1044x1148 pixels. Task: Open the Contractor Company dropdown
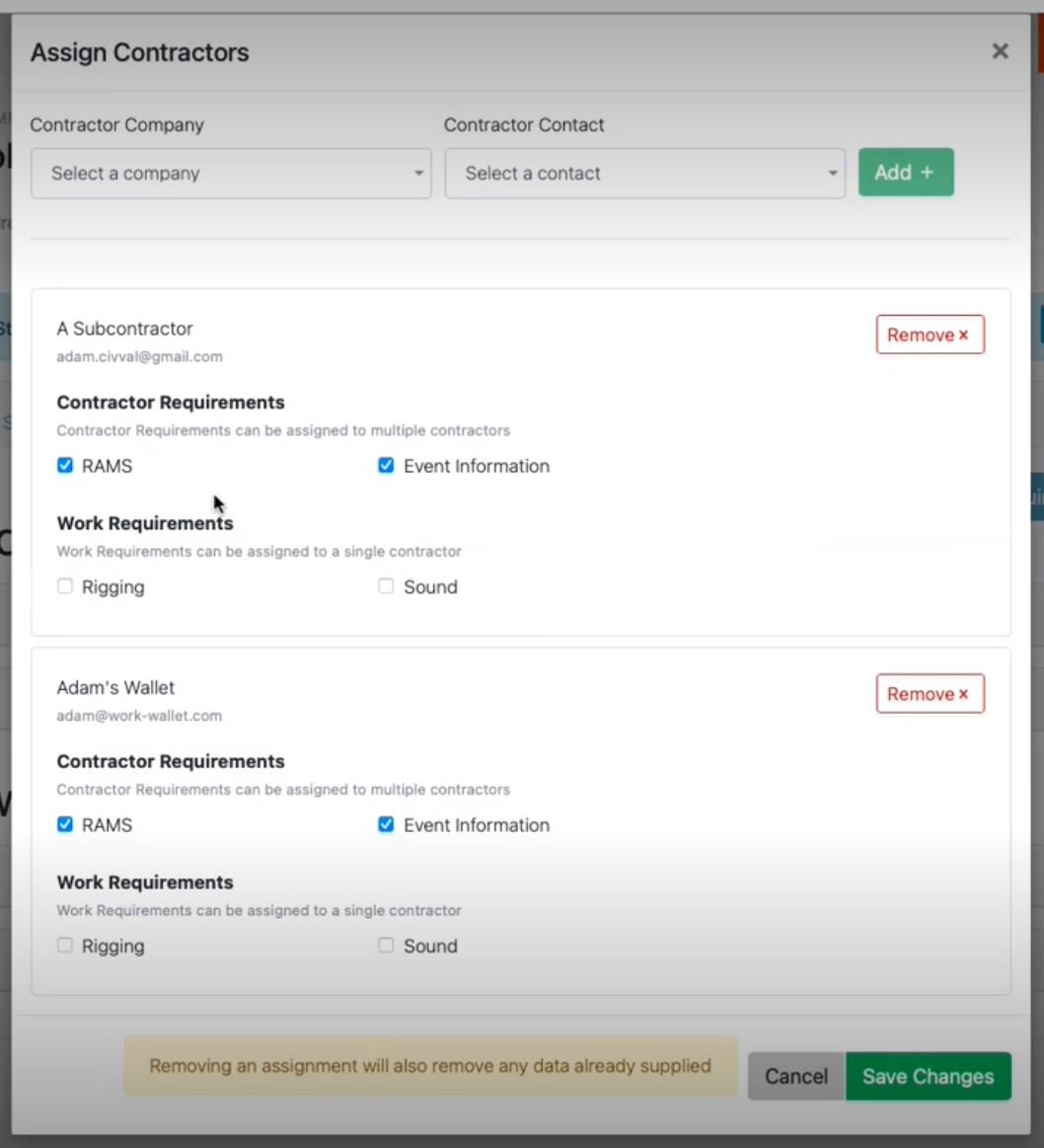tap(230, 174)
